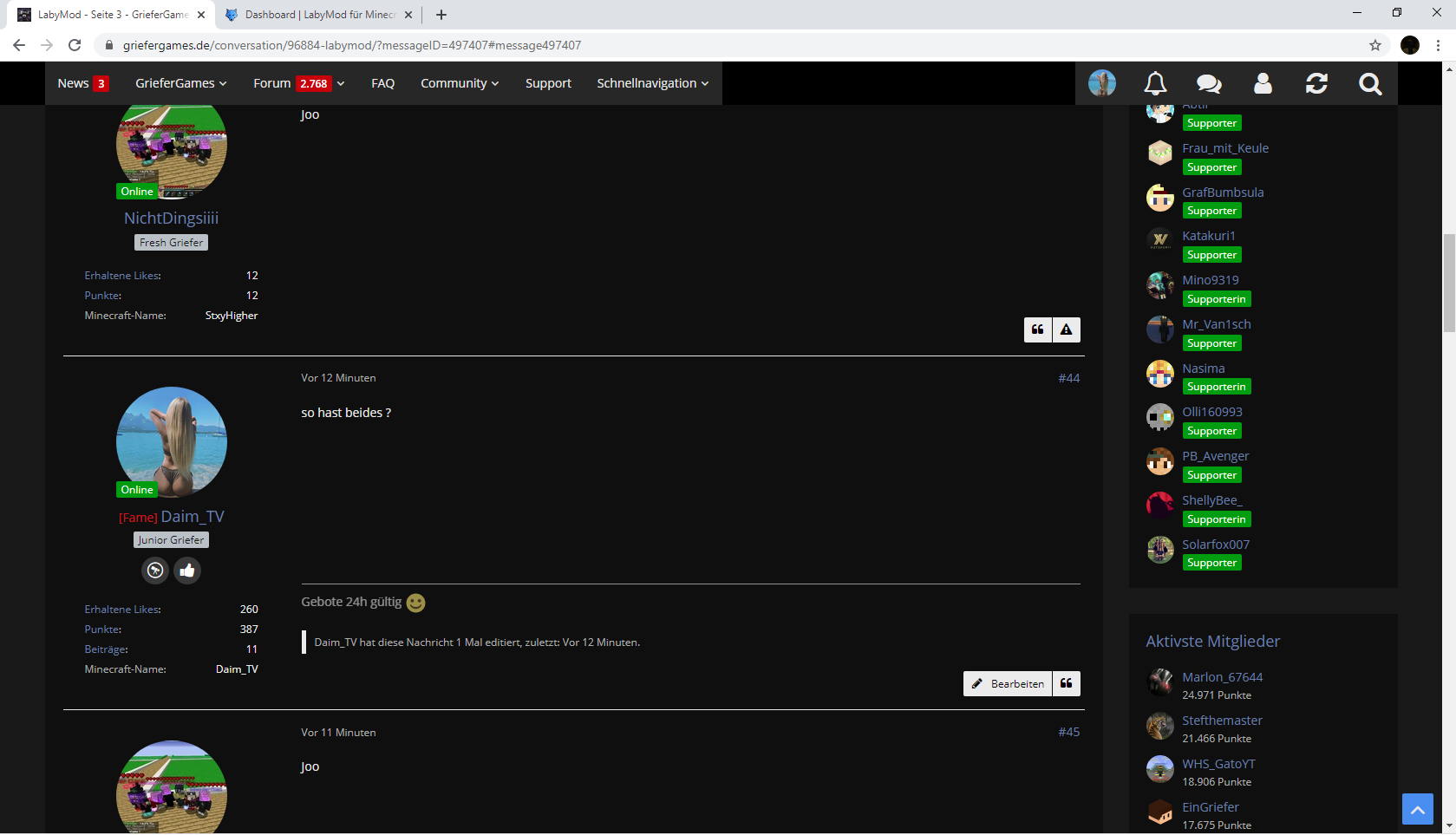
Task: Click Daim_TV's profile avatar picture
Action: click(172, 442)
